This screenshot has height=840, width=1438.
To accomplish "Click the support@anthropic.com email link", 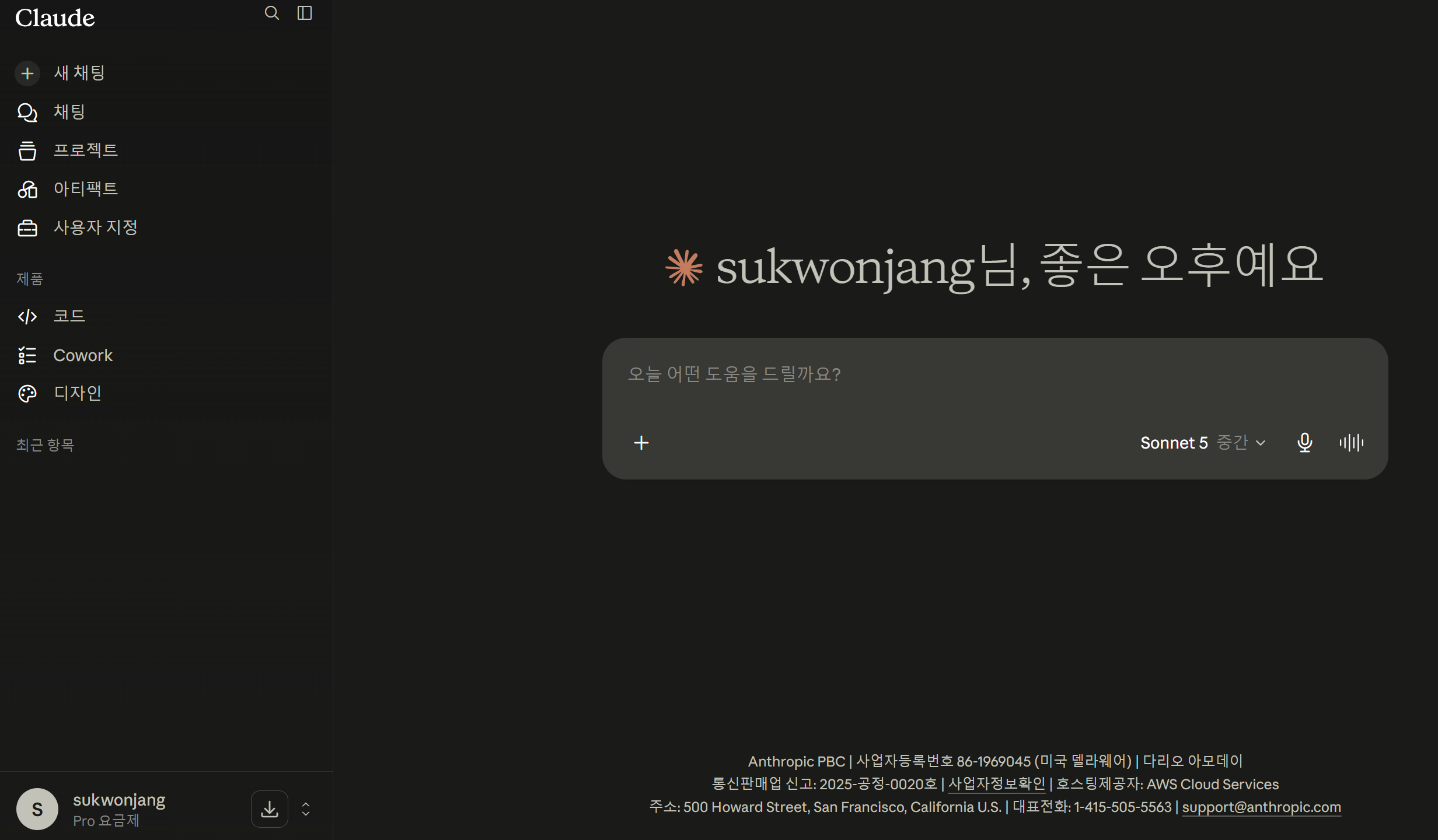I will pyautogui.click(x=1262, y=807).
